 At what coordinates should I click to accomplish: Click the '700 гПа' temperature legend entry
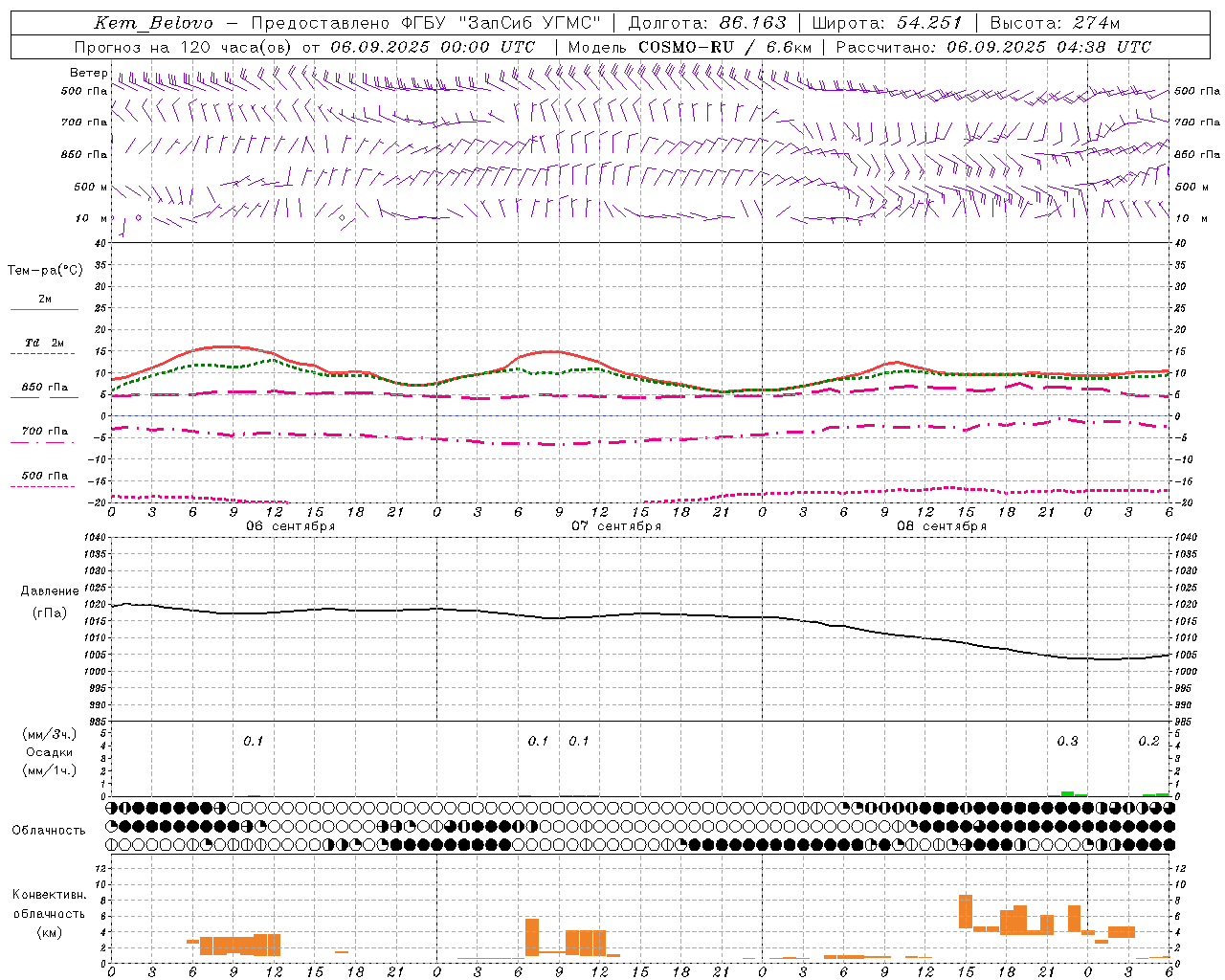coord(44,432)
